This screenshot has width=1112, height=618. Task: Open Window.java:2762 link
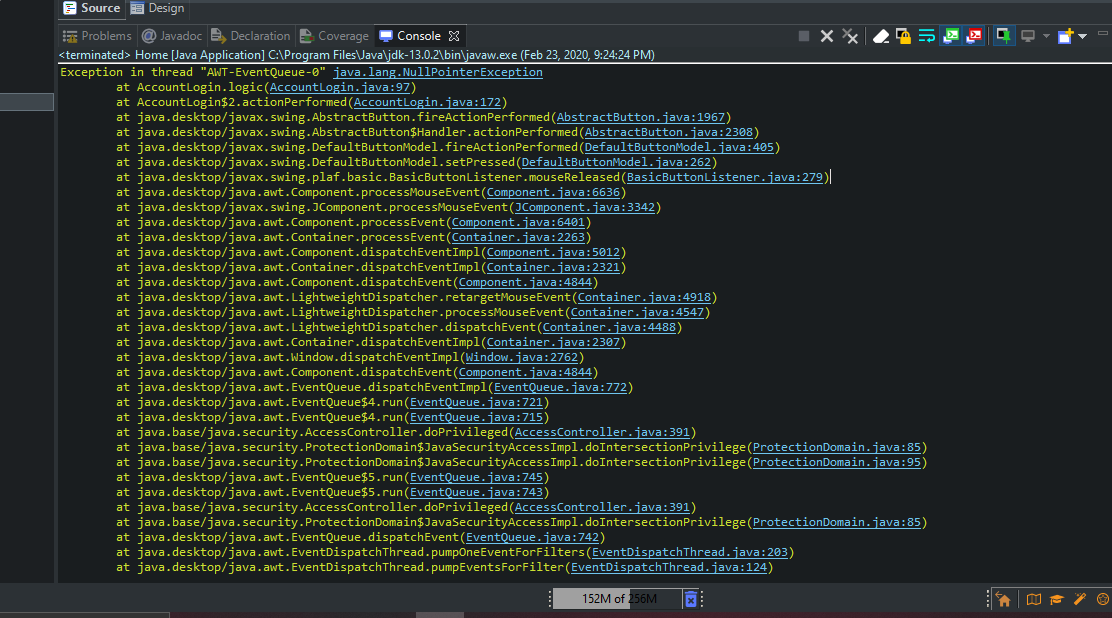click(x=522, y=357)
